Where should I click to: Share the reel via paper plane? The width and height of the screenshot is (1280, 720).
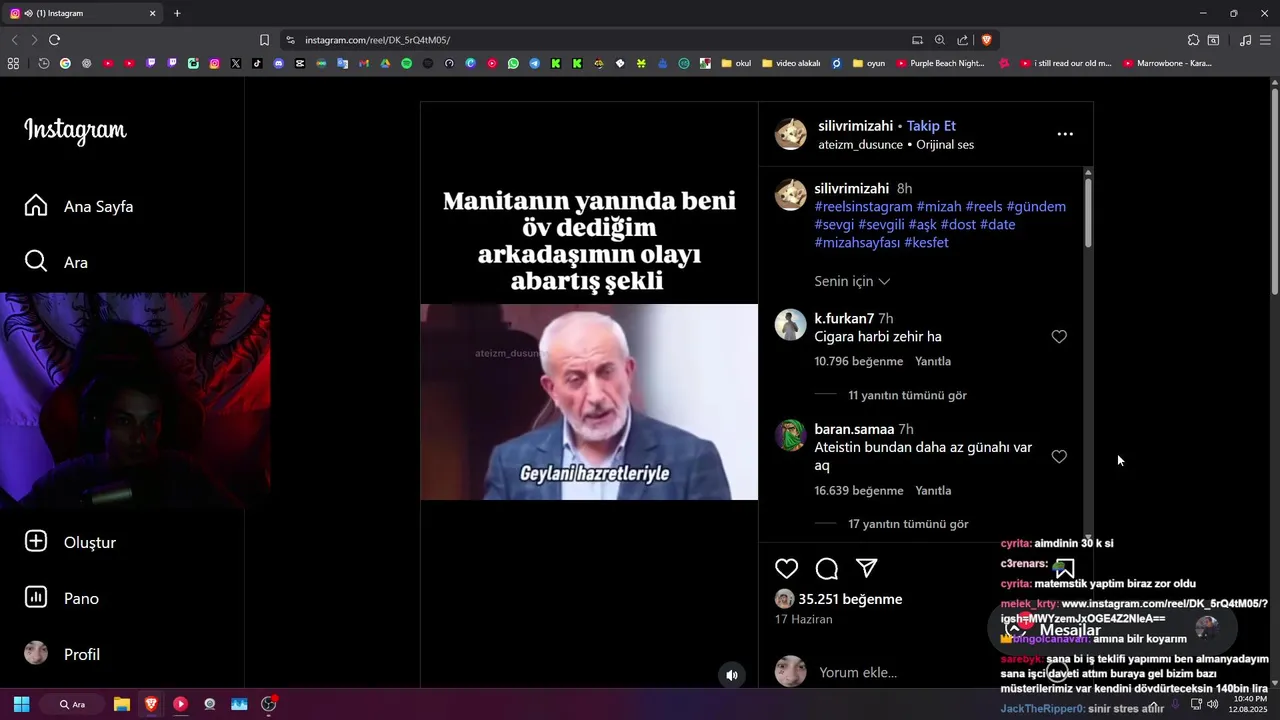[x=867, y=568]
